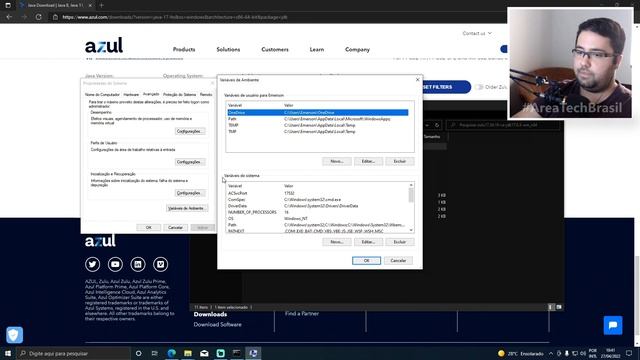The image size is (640, 360).
Task: Click the SET FILTERS button
Action: (446, 87)
